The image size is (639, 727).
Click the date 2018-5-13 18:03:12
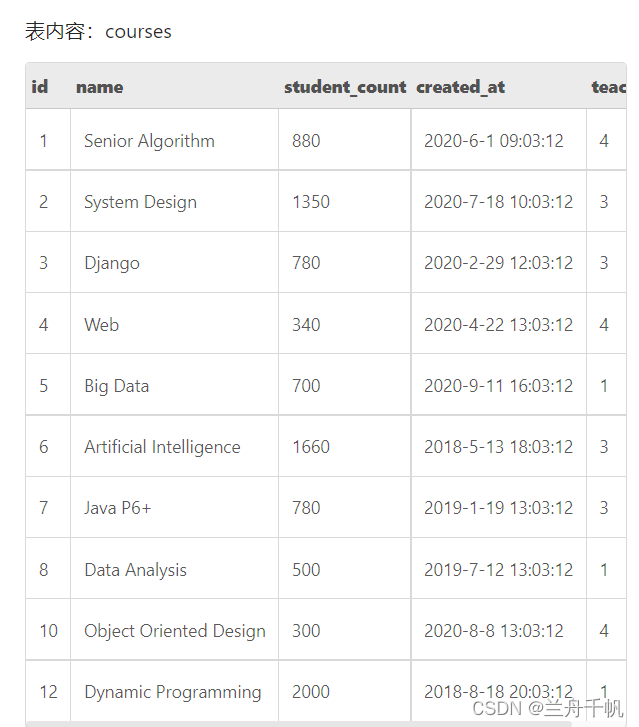point(499,447)
